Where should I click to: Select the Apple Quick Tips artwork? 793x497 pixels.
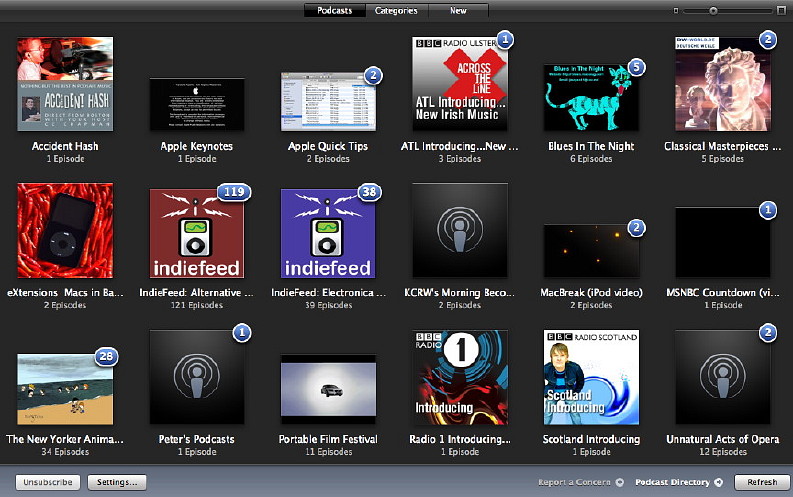pyautogui.click(x=328, y=102)
